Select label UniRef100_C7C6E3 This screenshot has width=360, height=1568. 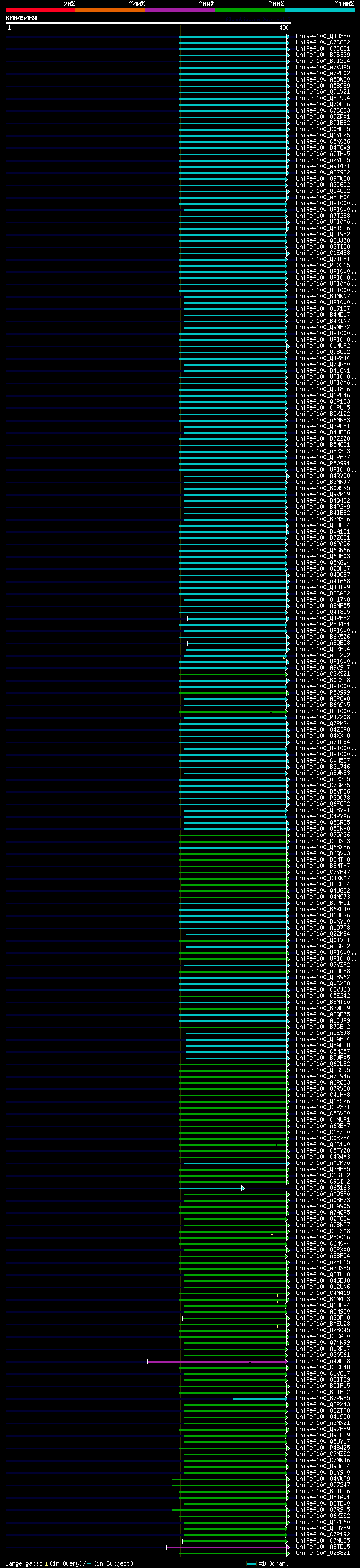click(x=323, y=111)
